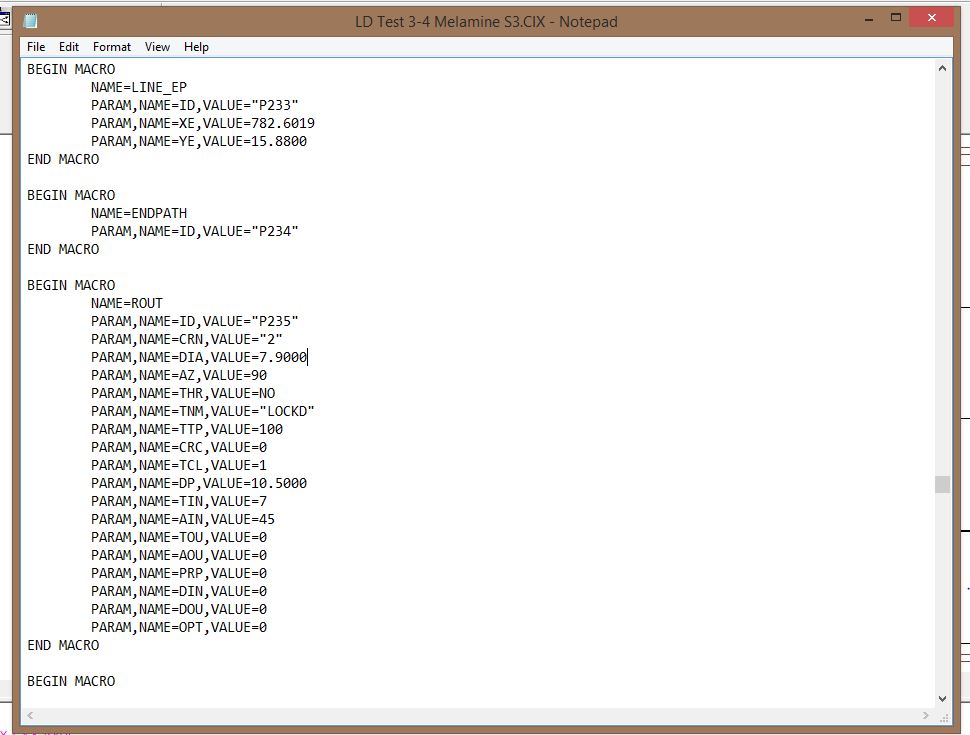Click the TNM line with "LOCKD"
Image resolution: width=970 pixels, height=735 pixels.
(203, 411)
